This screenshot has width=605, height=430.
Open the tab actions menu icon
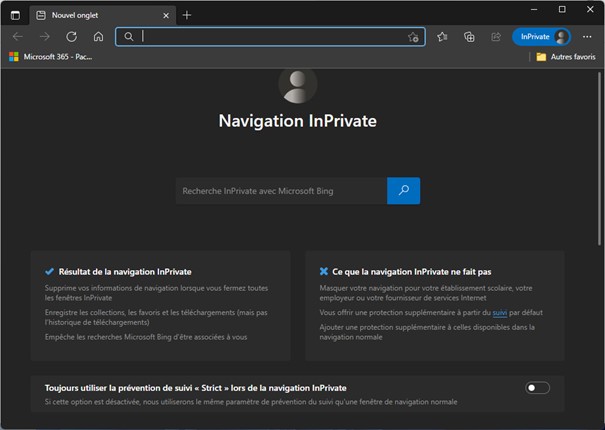click(15, 15)
